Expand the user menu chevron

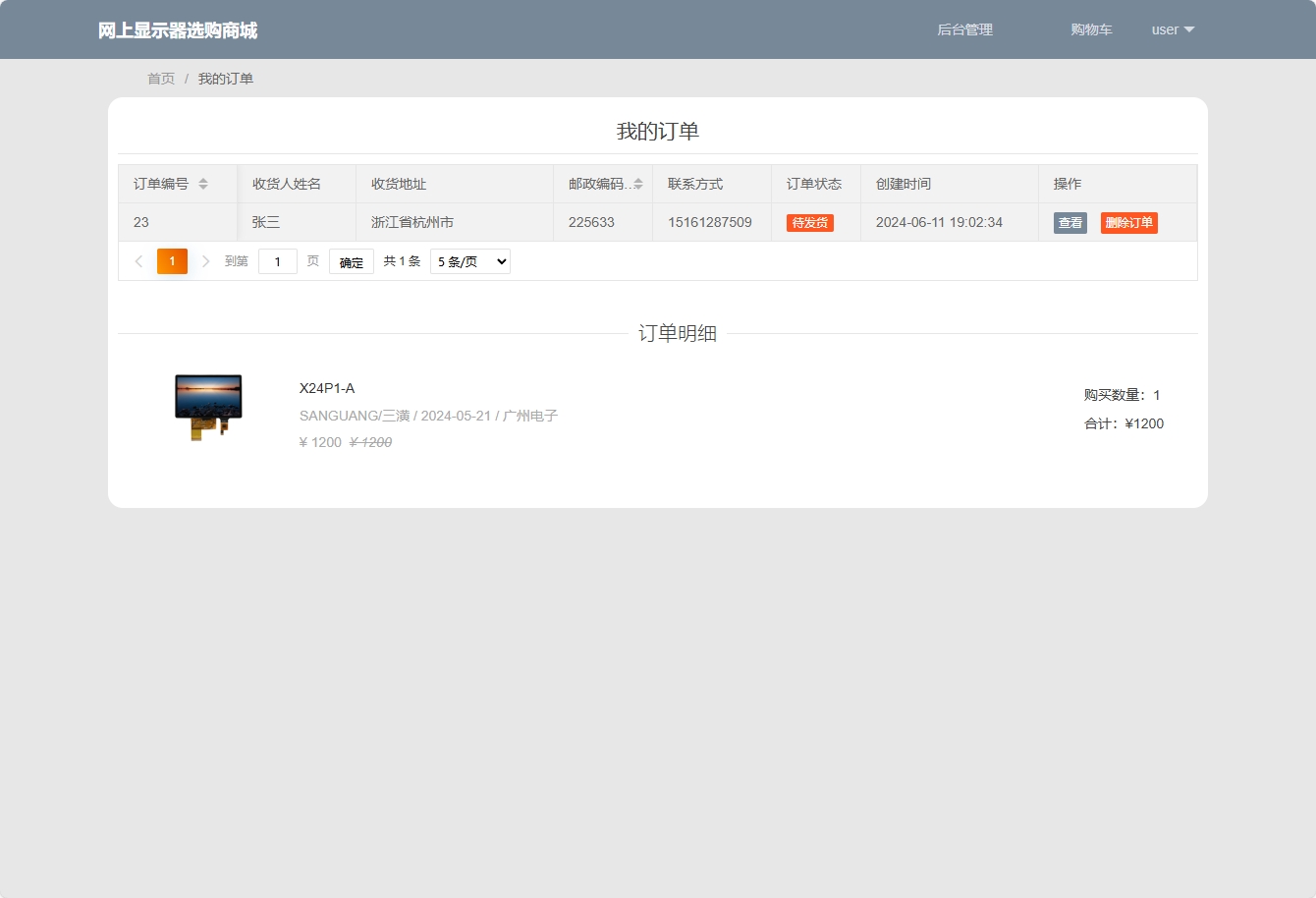1189,30
